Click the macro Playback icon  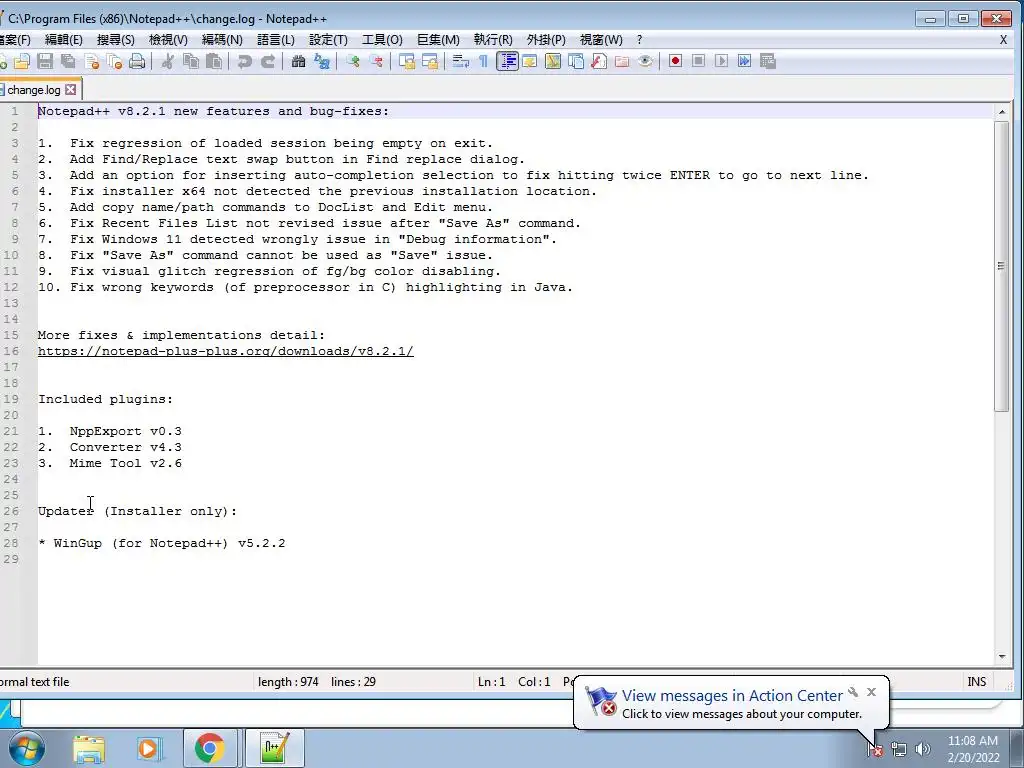pos(721,61)
